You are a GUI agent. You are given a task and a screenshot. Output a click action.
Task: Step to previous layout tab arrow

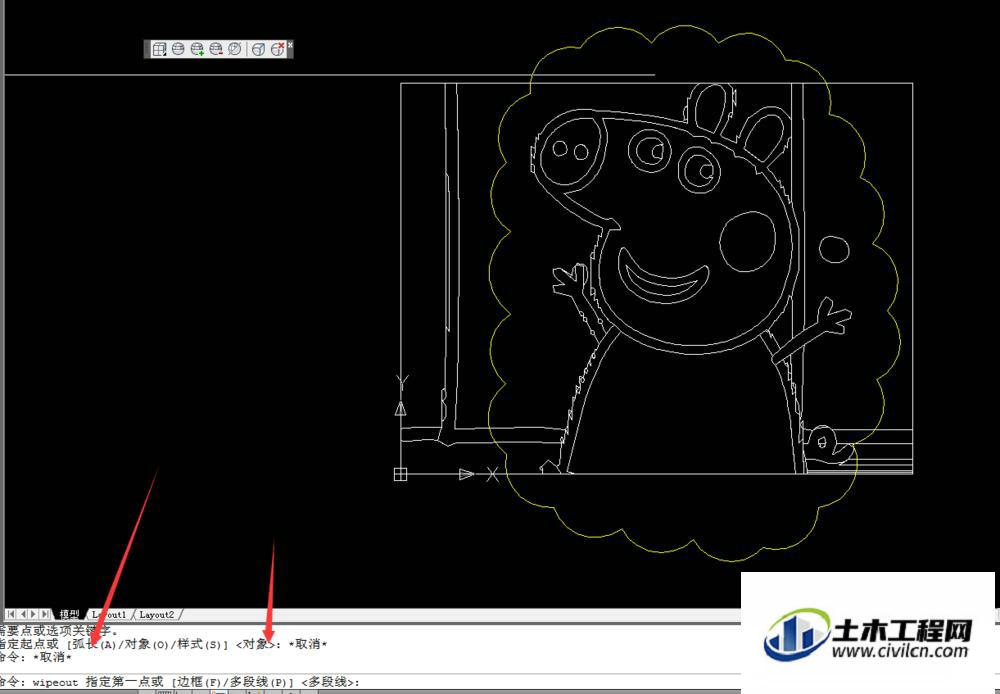coord(22,614)
